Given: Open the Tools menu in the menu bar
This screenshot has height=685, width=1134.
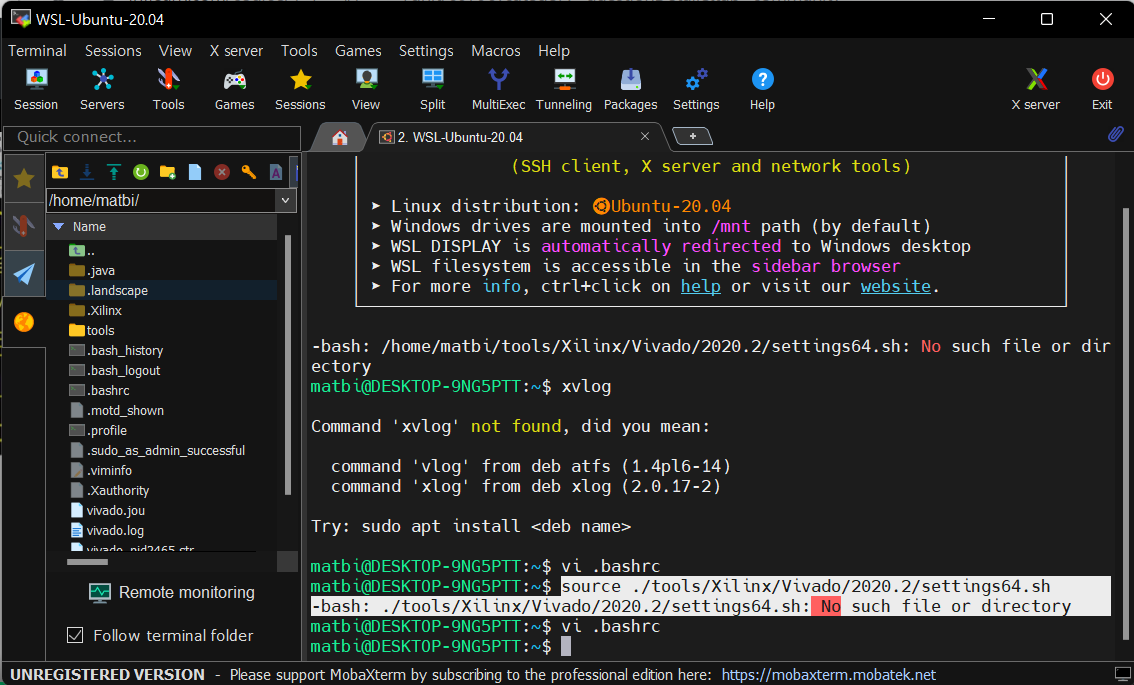Looking at the screenshot, I should (x=299, y=51).
